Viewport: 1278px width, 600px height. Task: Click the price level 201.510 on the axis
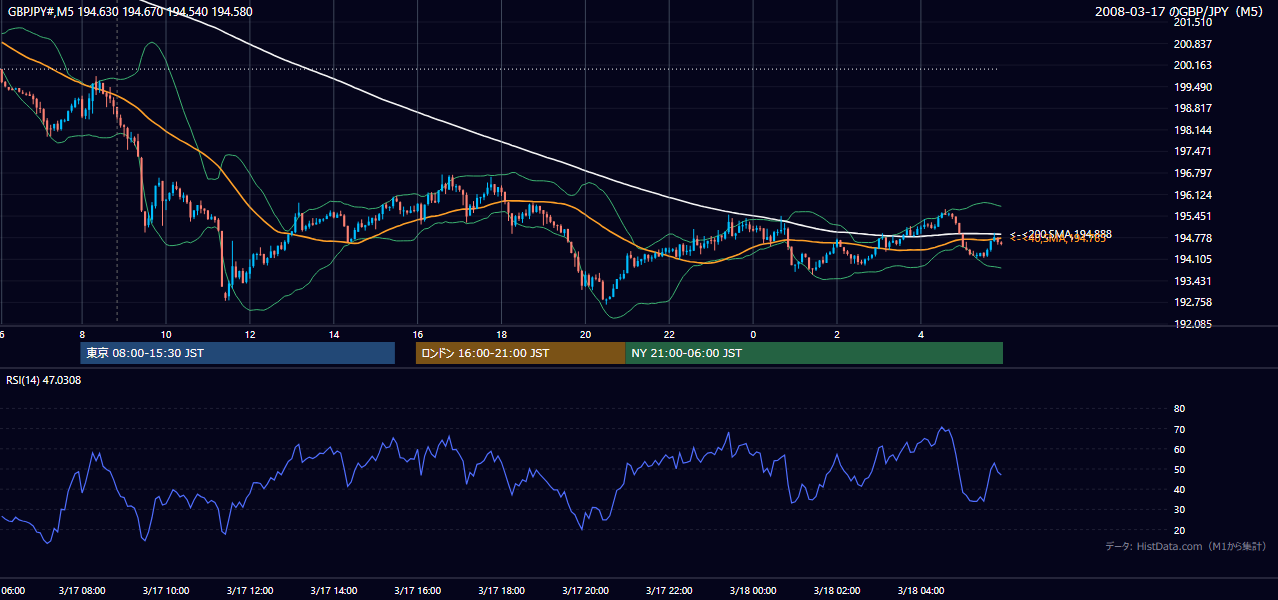(x=1191, y=22)
